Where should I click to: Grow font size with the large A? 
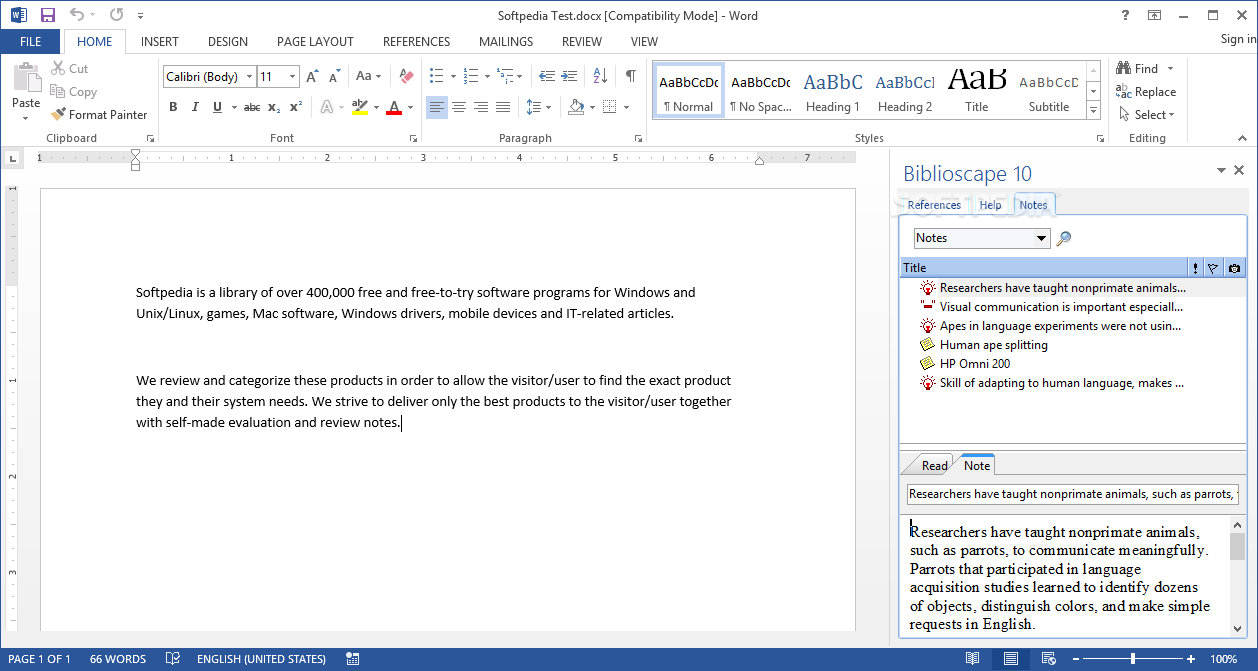coord(312,76)
